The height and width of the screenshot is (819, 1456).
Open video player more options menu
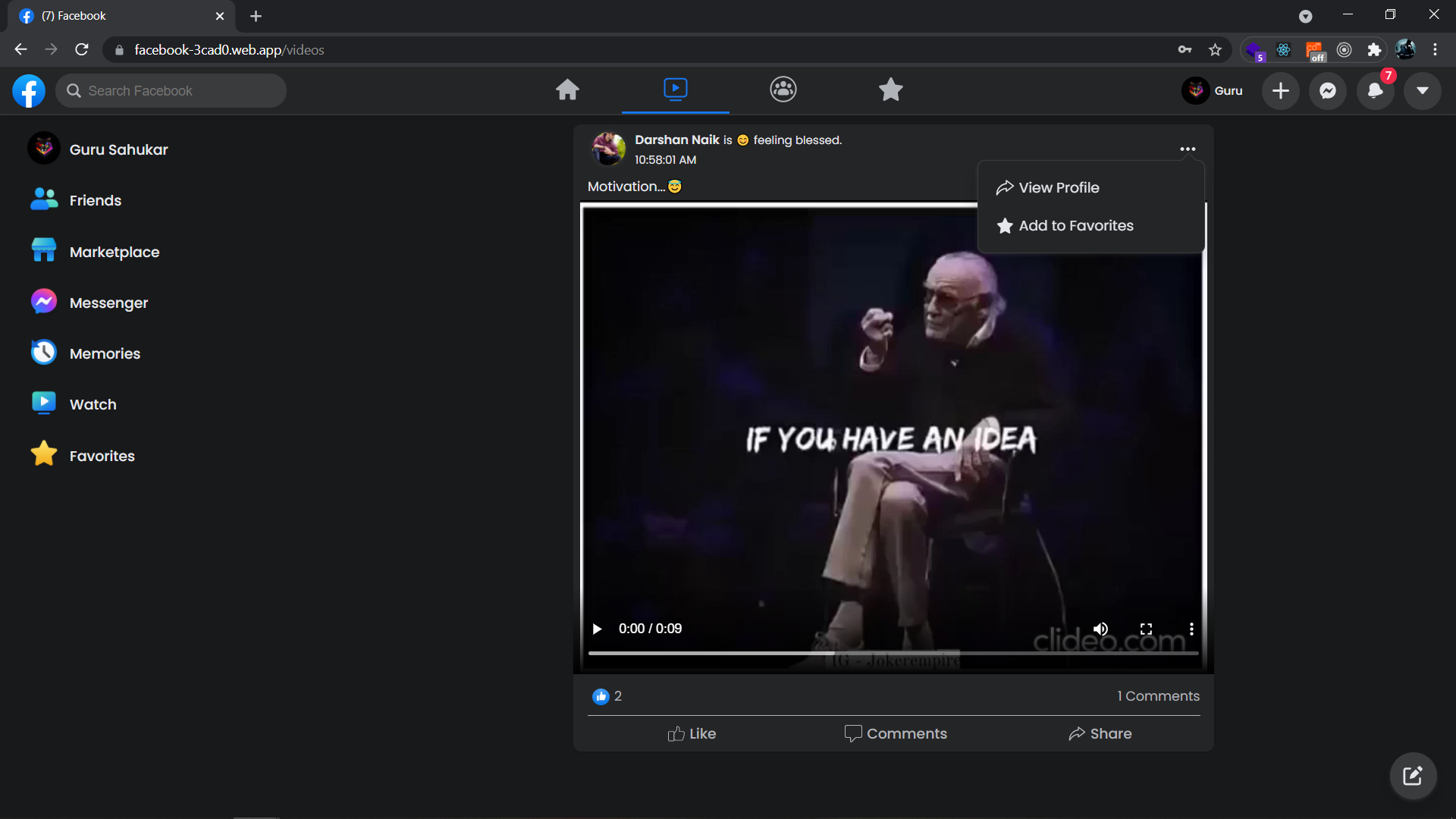[1191, 629]
